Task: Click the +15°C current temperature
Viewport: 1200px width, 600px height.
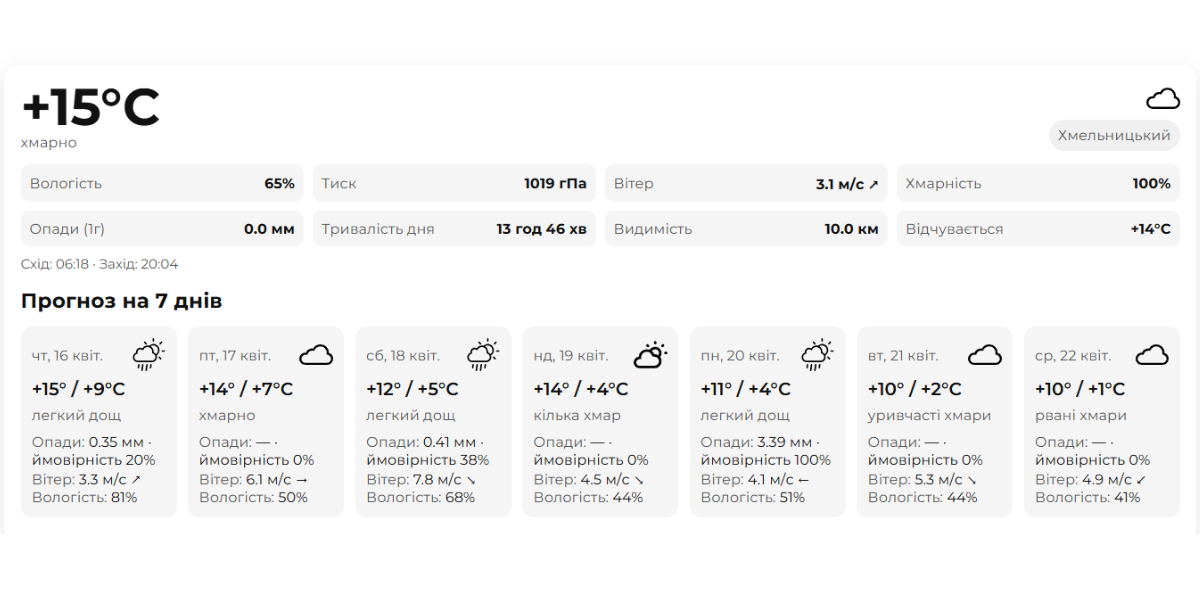Action: pyautogui.click(x=91, y=108)
